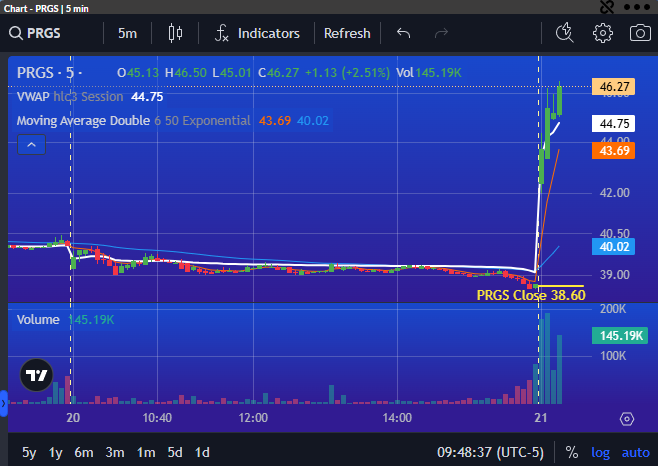Change the 5m chart interval
Image resolution: width=658 pixels, height=466 pixels.
pos(127,33)
